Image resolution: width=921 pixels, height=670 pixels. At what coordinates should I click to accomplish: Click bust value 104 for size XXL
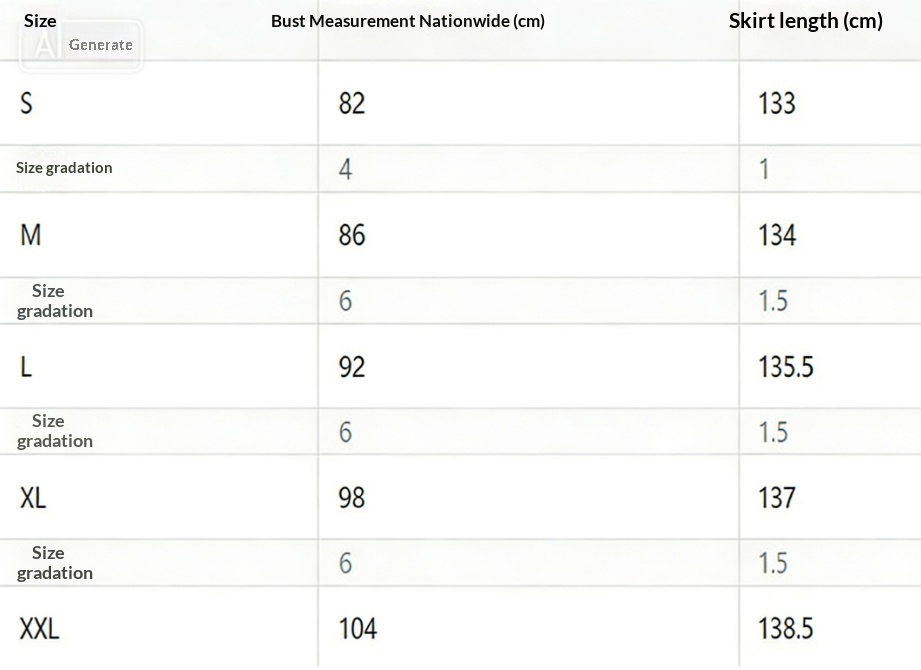coord(358,628)
